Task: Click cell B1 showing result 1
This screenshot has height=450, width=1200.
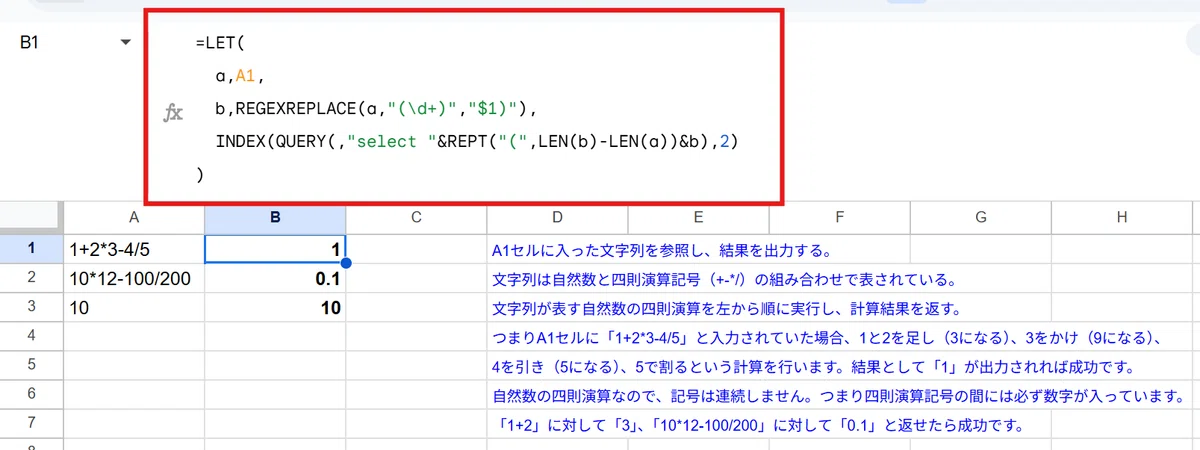Action: click(275, 249)
